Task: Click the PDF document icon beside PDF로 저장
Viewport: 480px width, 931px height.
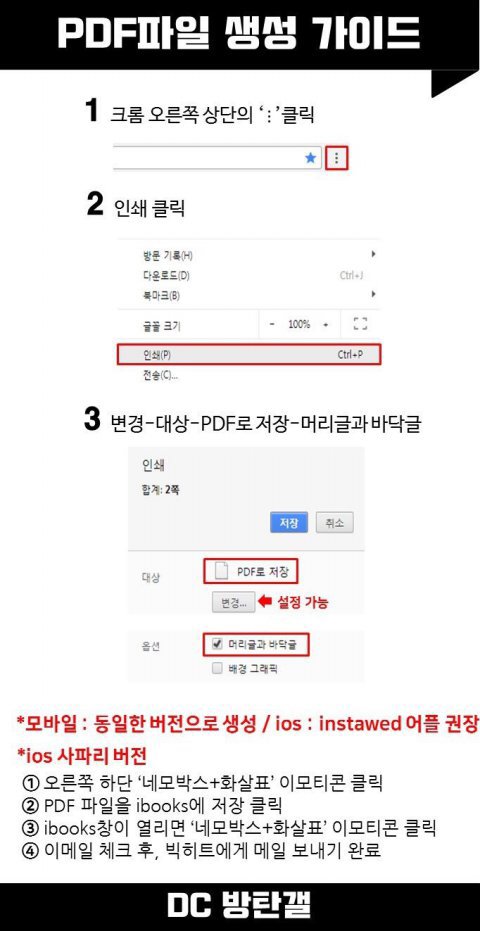Action: tap(220, 572)
